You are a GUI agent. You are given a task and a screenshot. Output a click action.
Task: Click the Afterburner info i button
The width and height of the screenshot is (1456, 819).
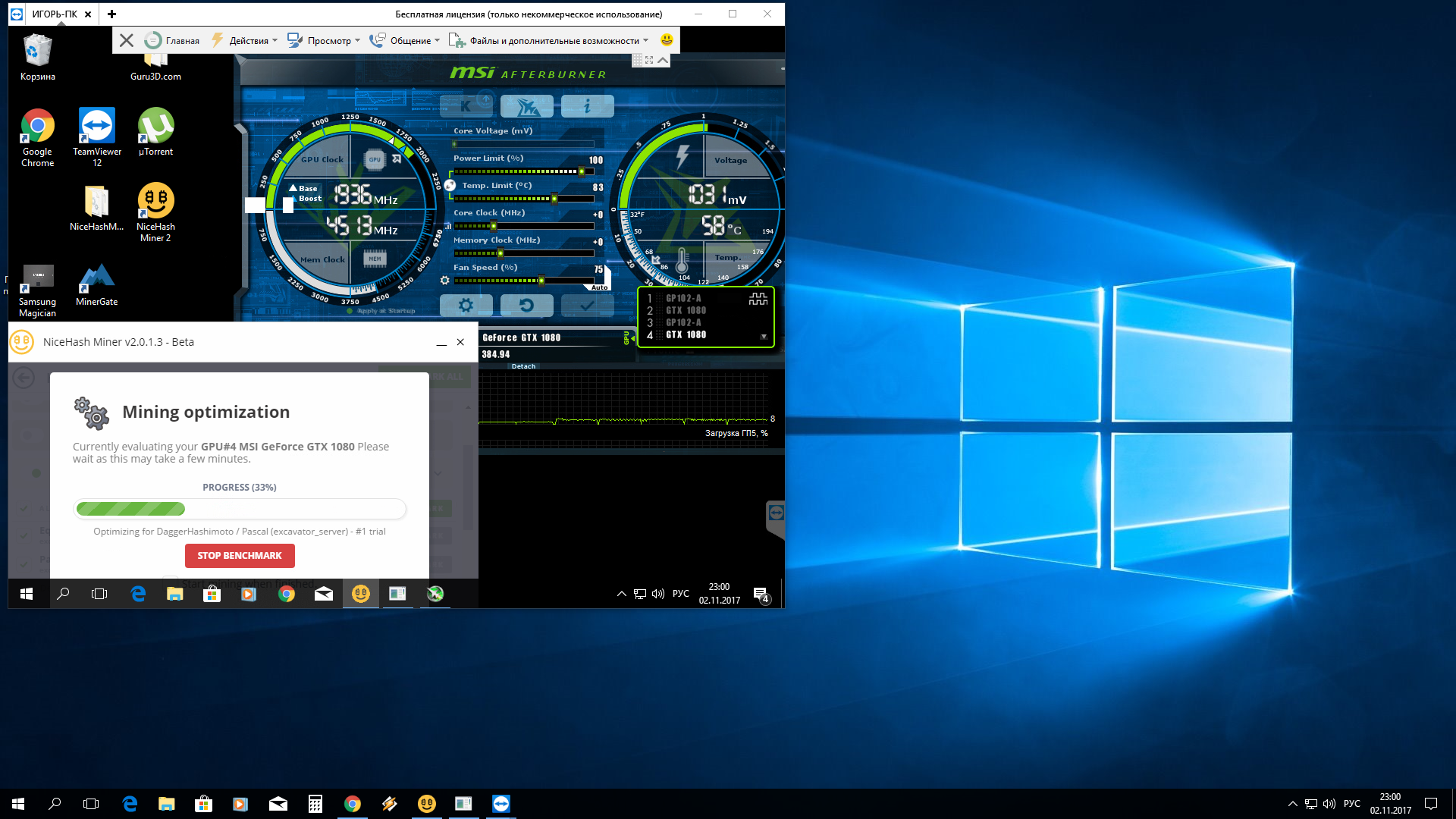tap(587, 106)
